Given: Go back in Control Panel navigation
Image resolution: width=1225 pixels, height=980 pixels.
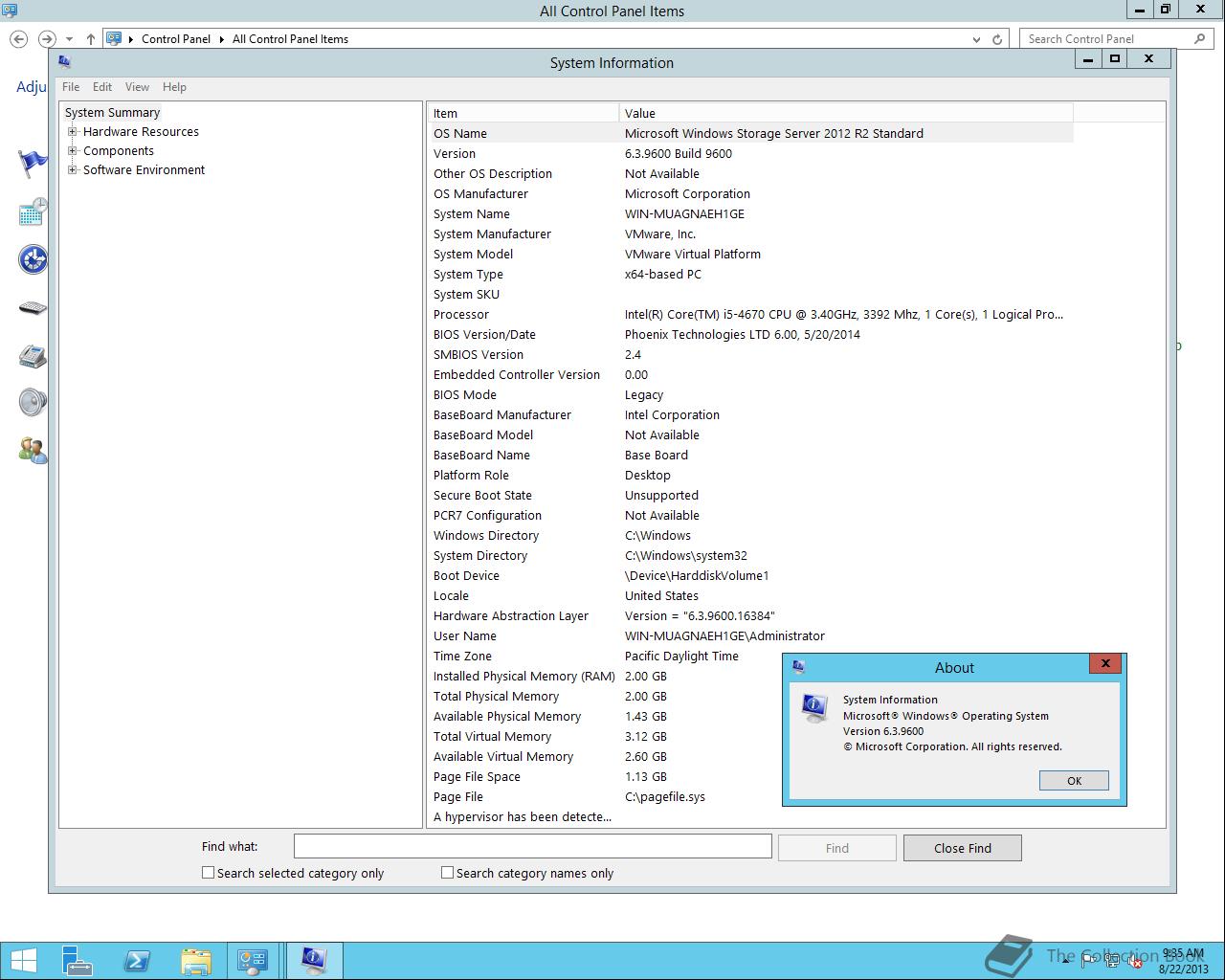Looking at the screenshot, I should (18, 39).
